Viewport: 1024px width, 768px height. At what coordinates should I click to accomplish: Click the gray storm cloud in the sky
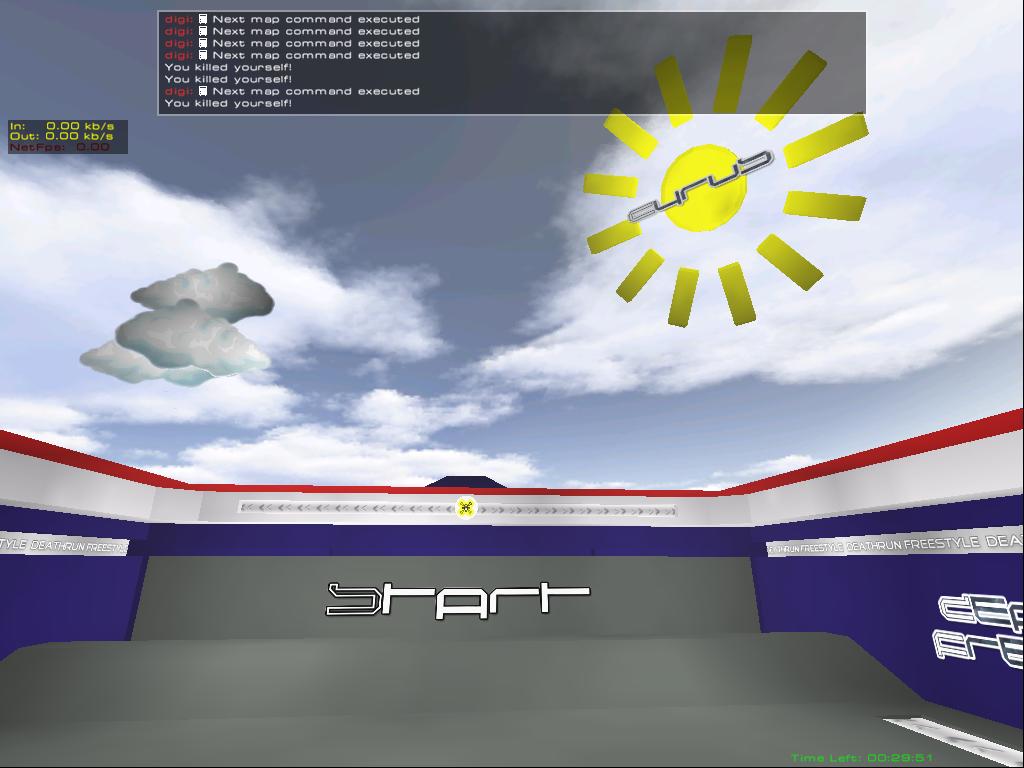tap(180, 328)
